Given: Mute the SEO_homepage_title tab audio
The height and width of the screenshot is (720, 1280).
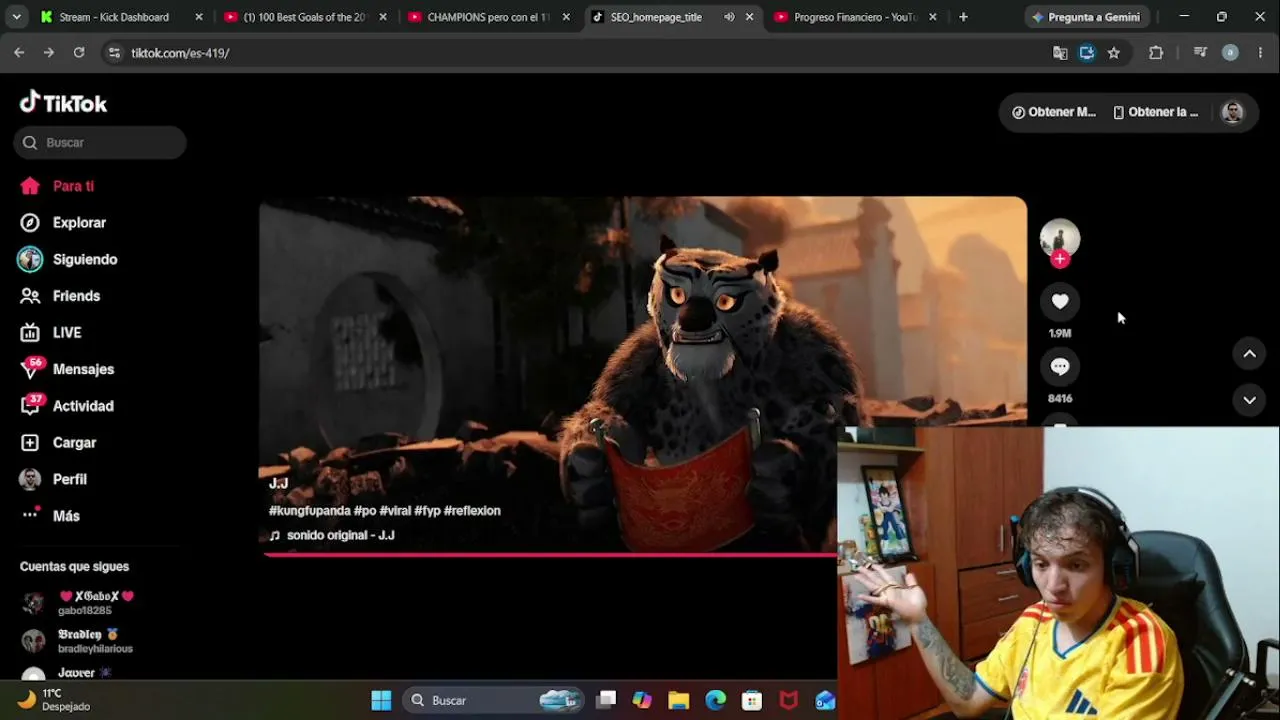Looking at the screenshot, I should pos(729,17).
